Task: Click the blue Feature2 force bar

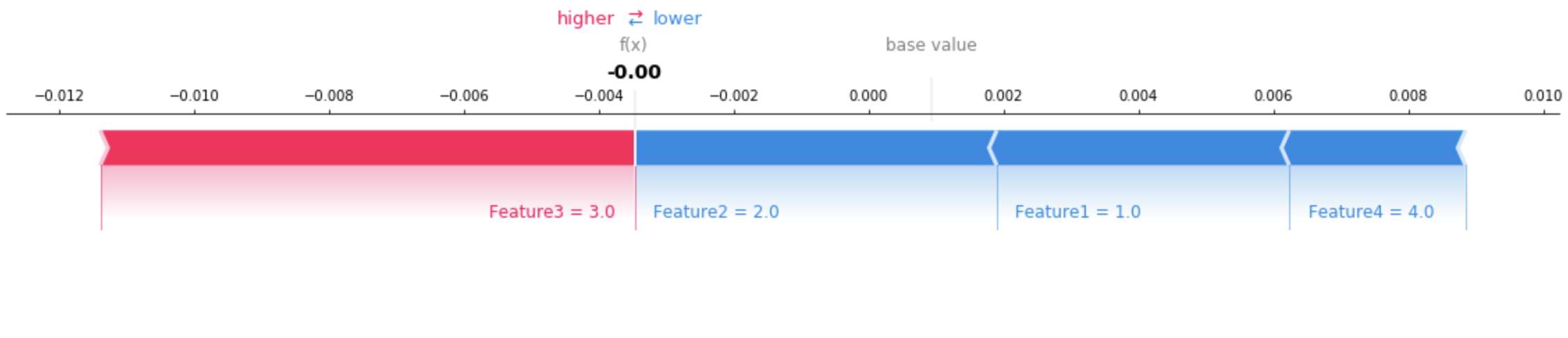Action: [x=814, y=147]
